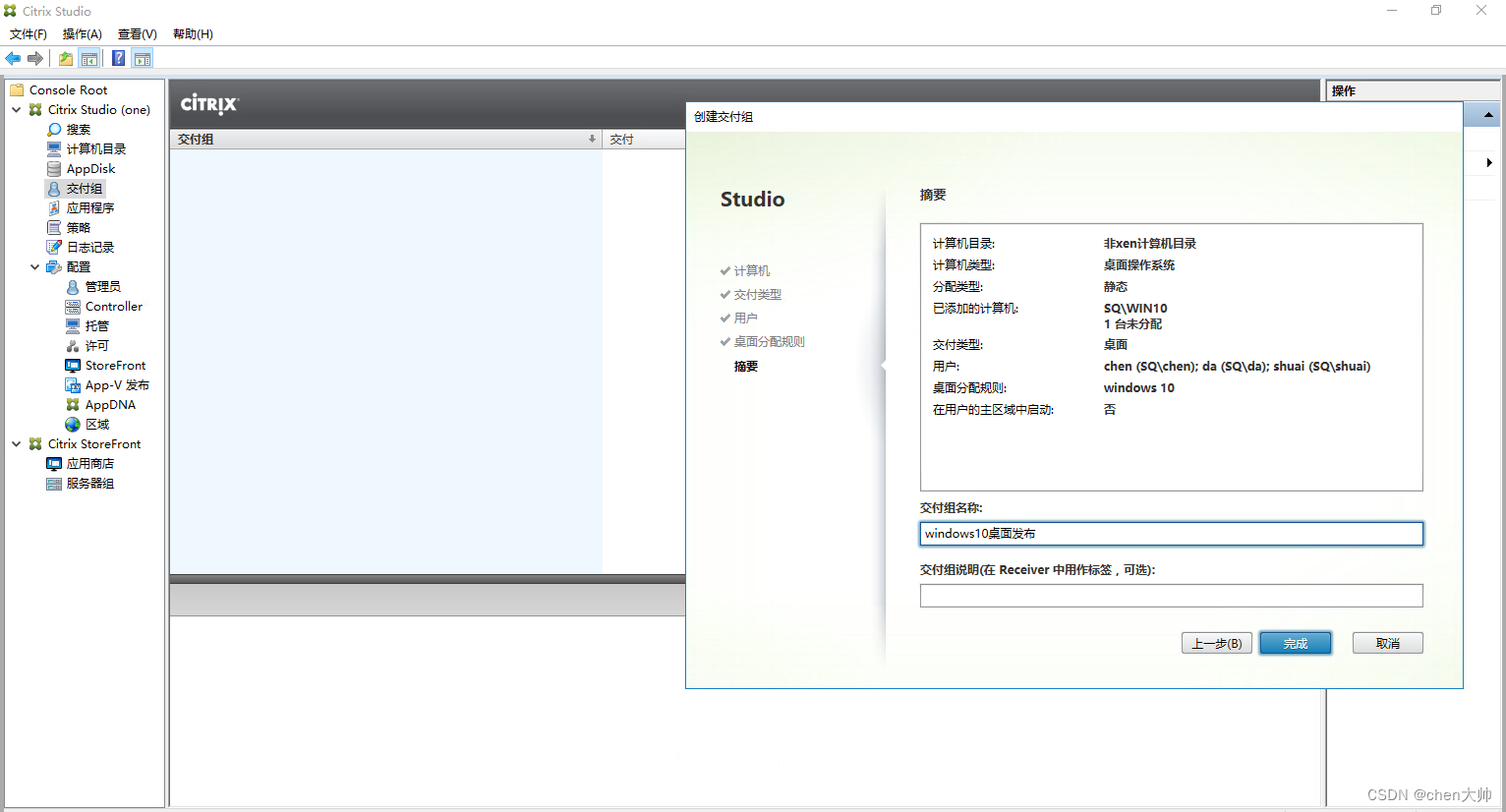Select the 托管 icon in tree

pos(73,326)
